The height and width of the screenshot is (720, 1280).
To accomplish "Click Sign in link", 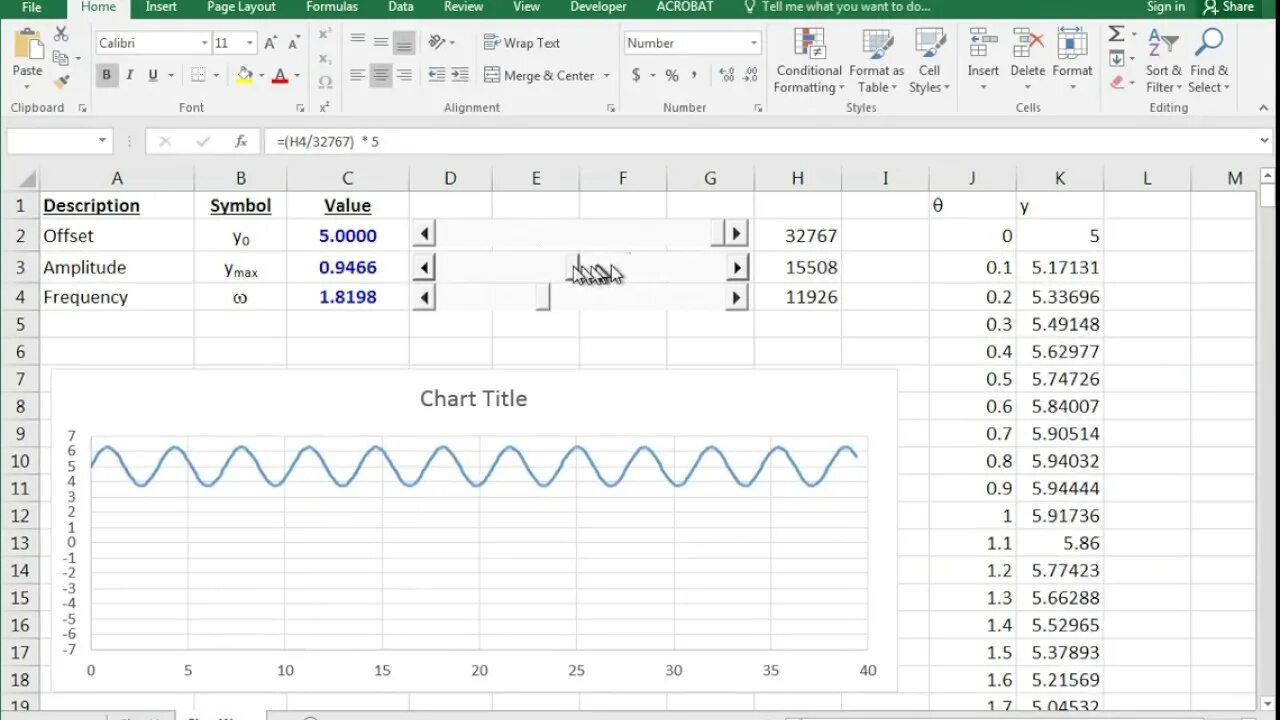I will click(x=1166, y=7).
